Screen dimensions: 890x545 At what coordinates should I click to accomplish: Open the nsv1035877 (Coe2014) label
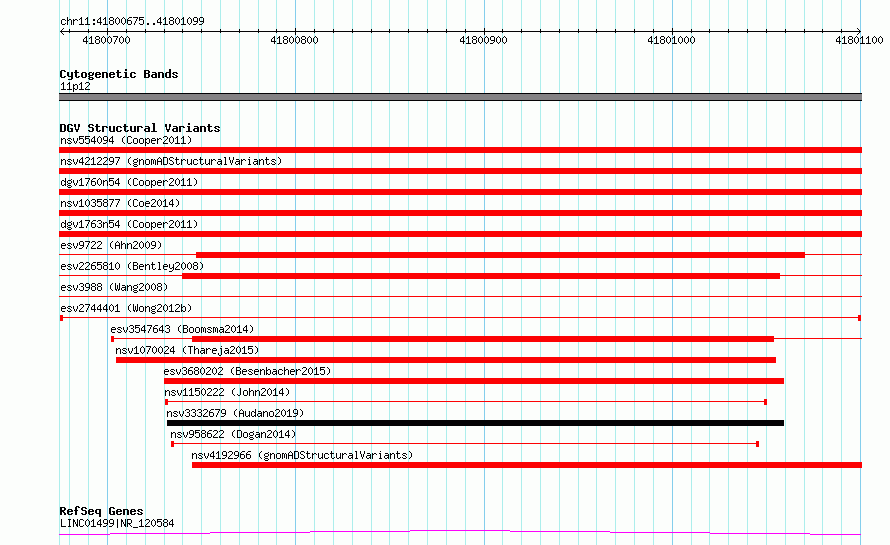[x=120, y=203]
